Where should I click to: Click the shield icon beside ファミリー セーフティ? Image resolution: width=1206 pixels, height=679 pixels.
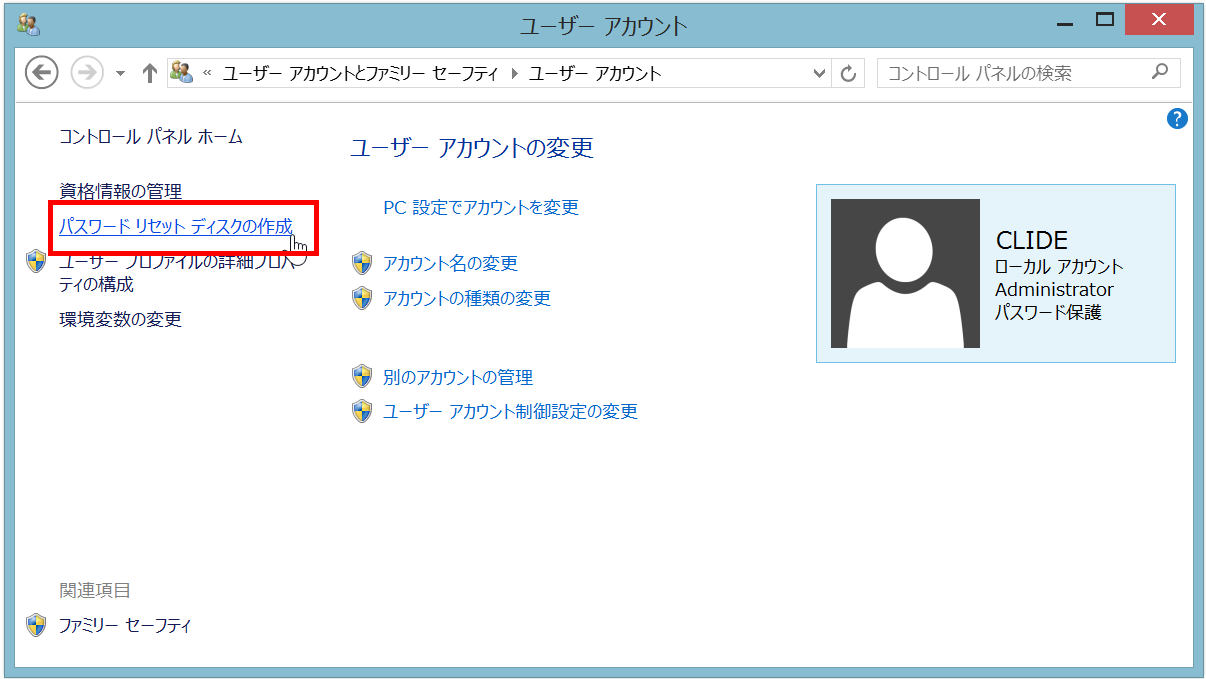36,625
